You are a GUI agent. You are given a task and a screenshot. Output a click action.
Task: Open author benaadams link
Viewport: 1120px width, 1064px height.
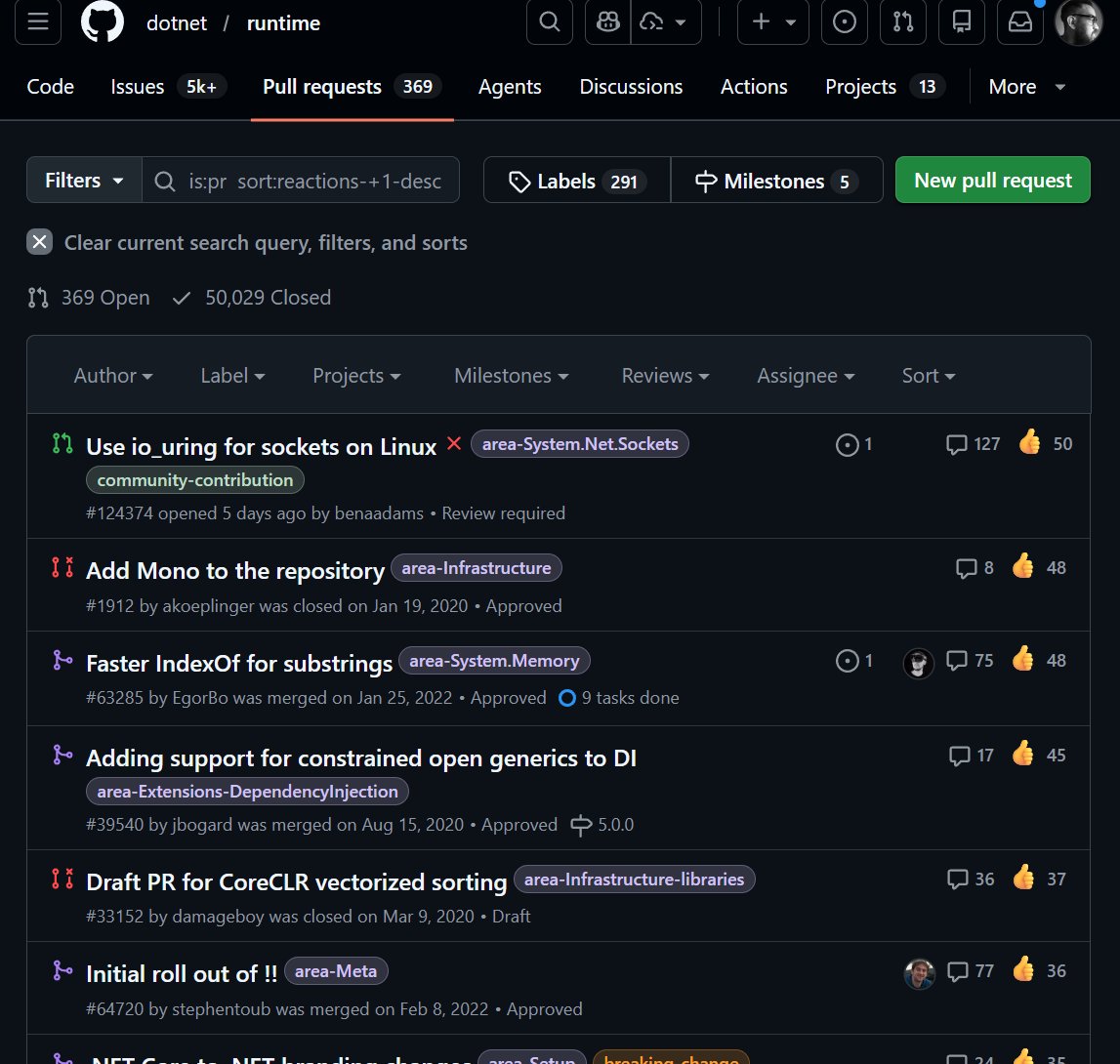(x=379, y=513)
